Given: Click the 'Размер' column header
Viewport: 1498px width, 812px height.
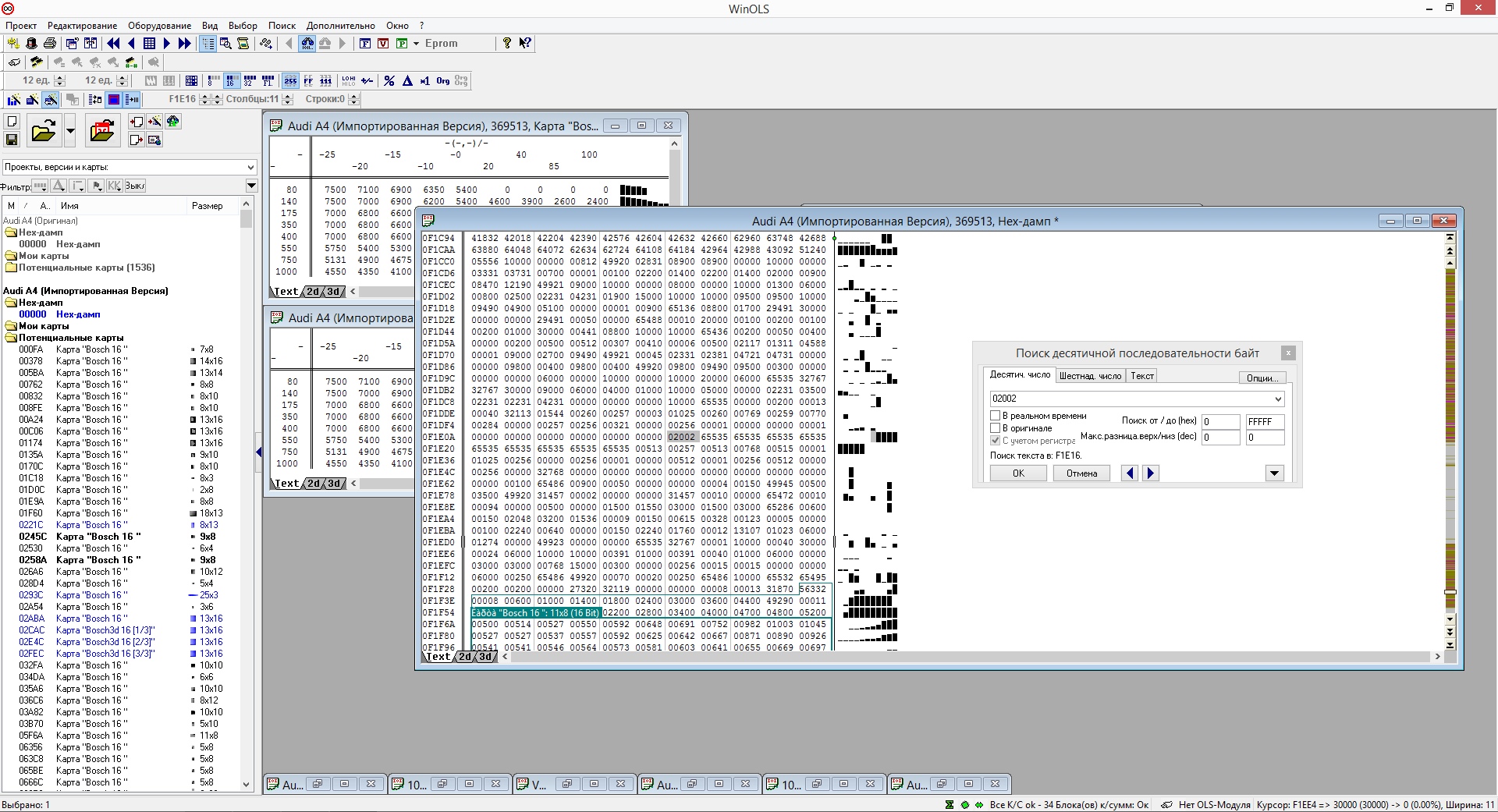Looking at the screenshot, I should (208, 206).
